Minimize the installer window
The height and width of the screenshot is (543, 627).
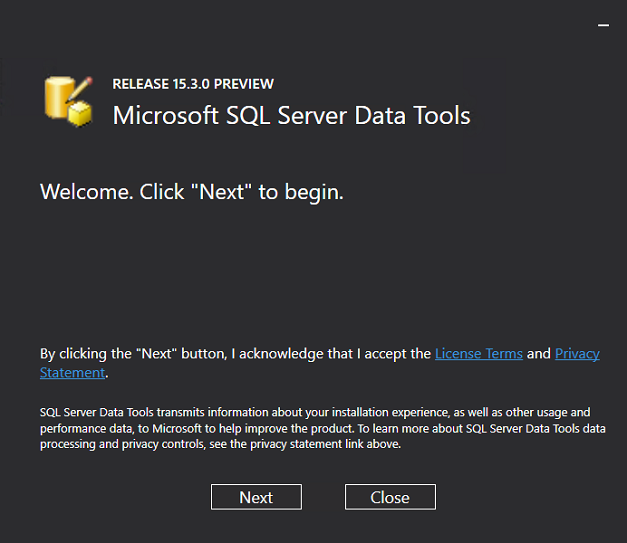pos(603,25)
